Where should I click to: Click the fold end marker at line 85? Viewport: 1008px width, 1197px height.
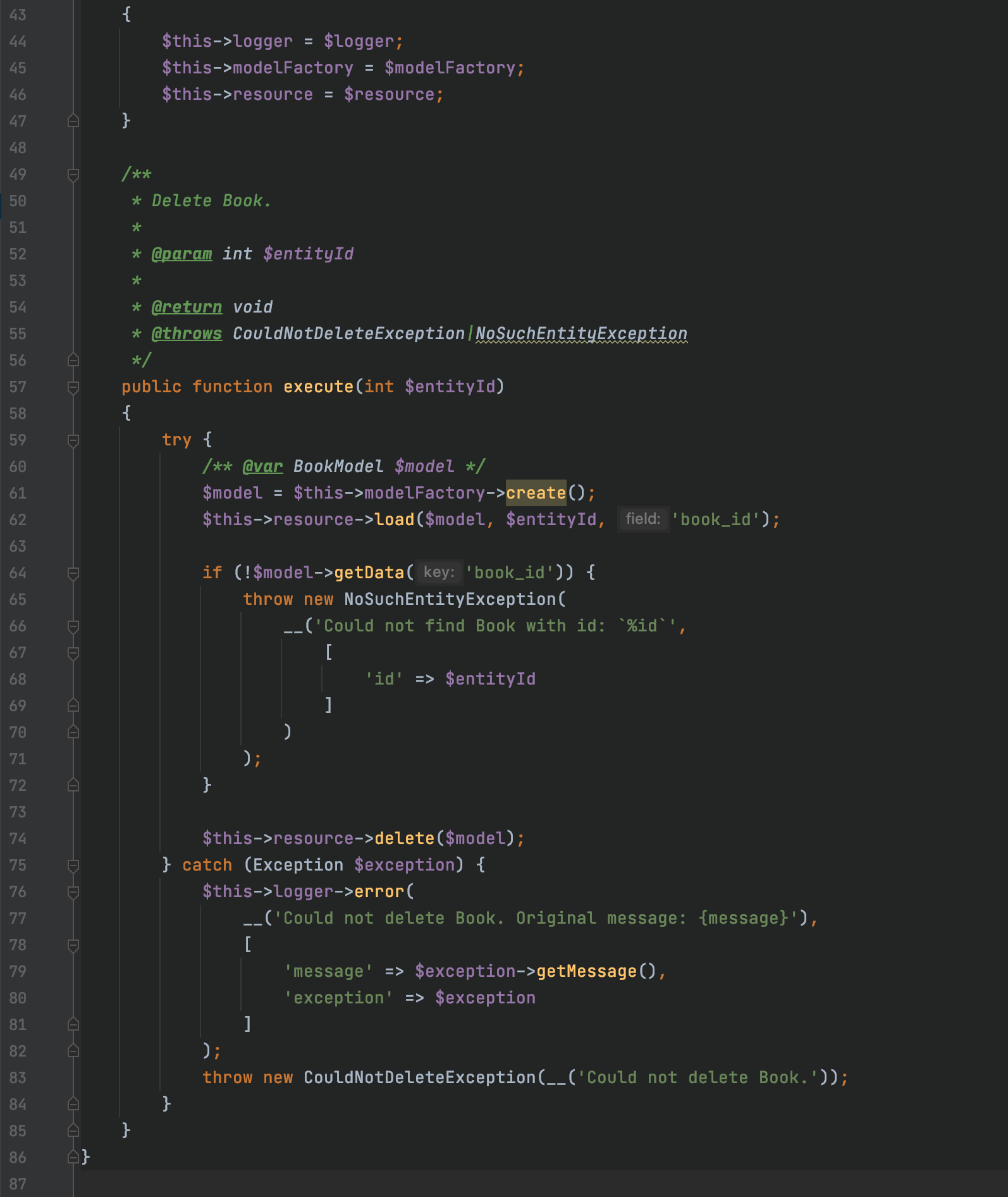tap(73, 1131)
